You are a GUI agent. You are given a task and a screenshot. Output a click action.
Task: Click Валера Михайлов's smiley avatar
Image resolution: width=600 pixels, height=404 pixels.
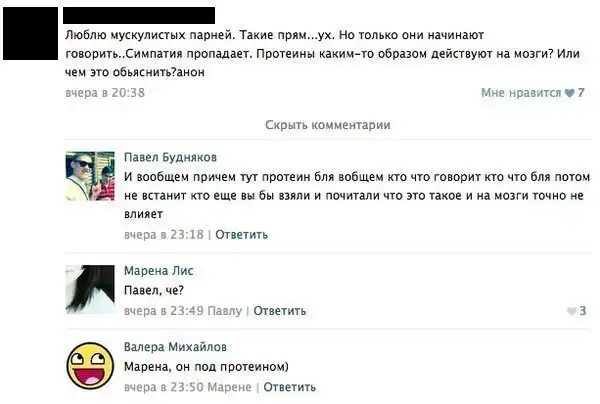pyautogui.click(x=90, y=365)
